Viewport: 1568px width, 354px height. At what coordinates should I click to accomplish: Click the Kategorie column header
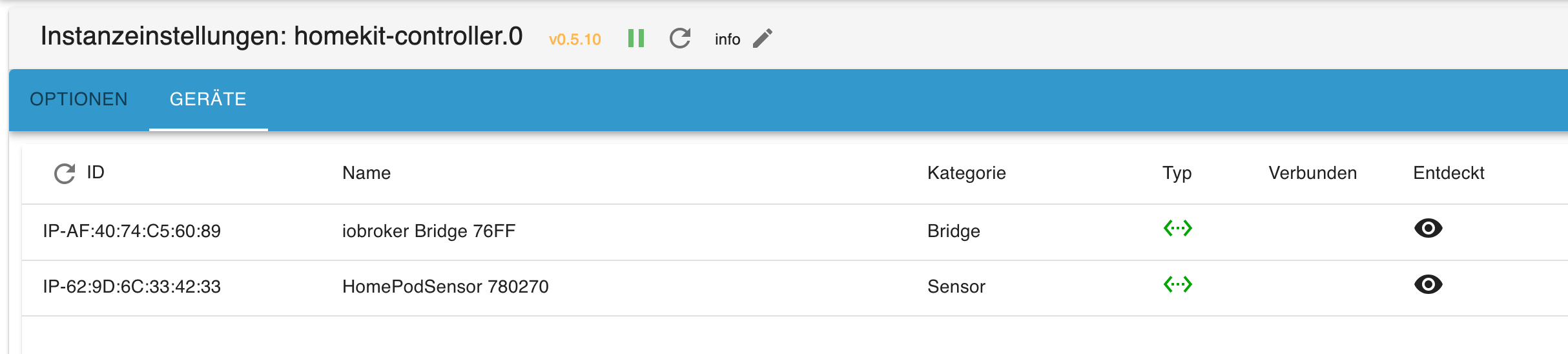[x=966, y=173]
